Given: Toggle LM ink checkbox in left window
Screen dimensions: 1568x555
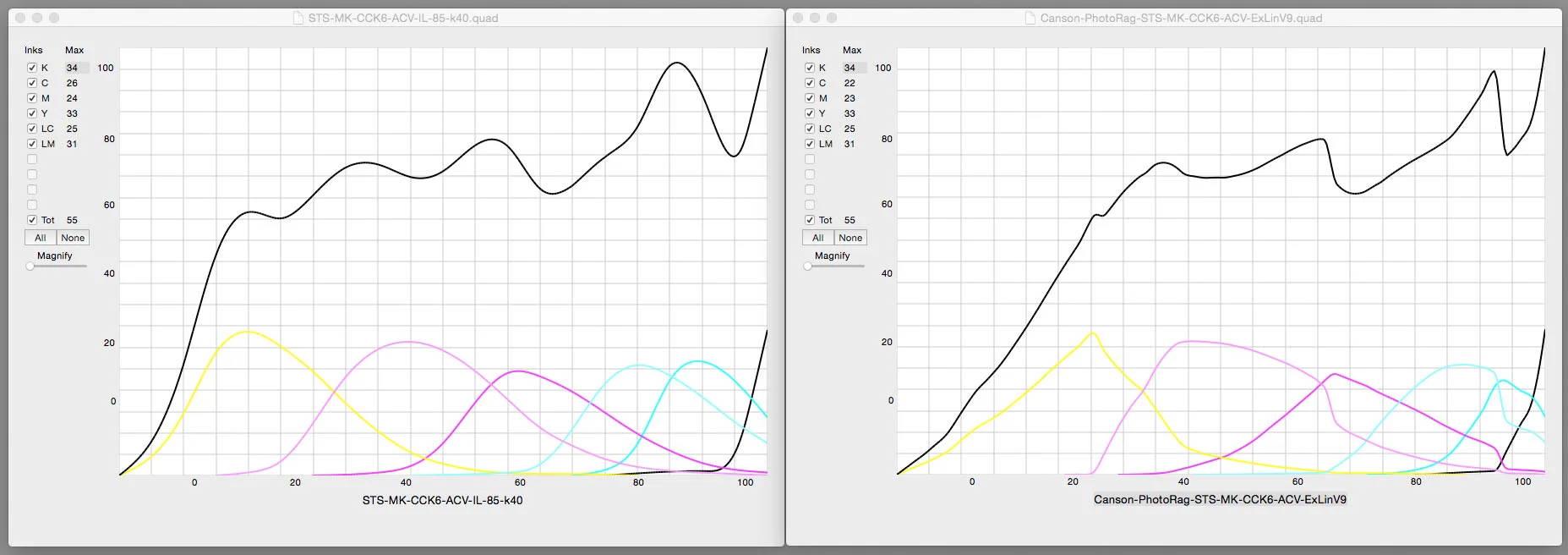Looking at the screenshot, I should coord(32,144).
